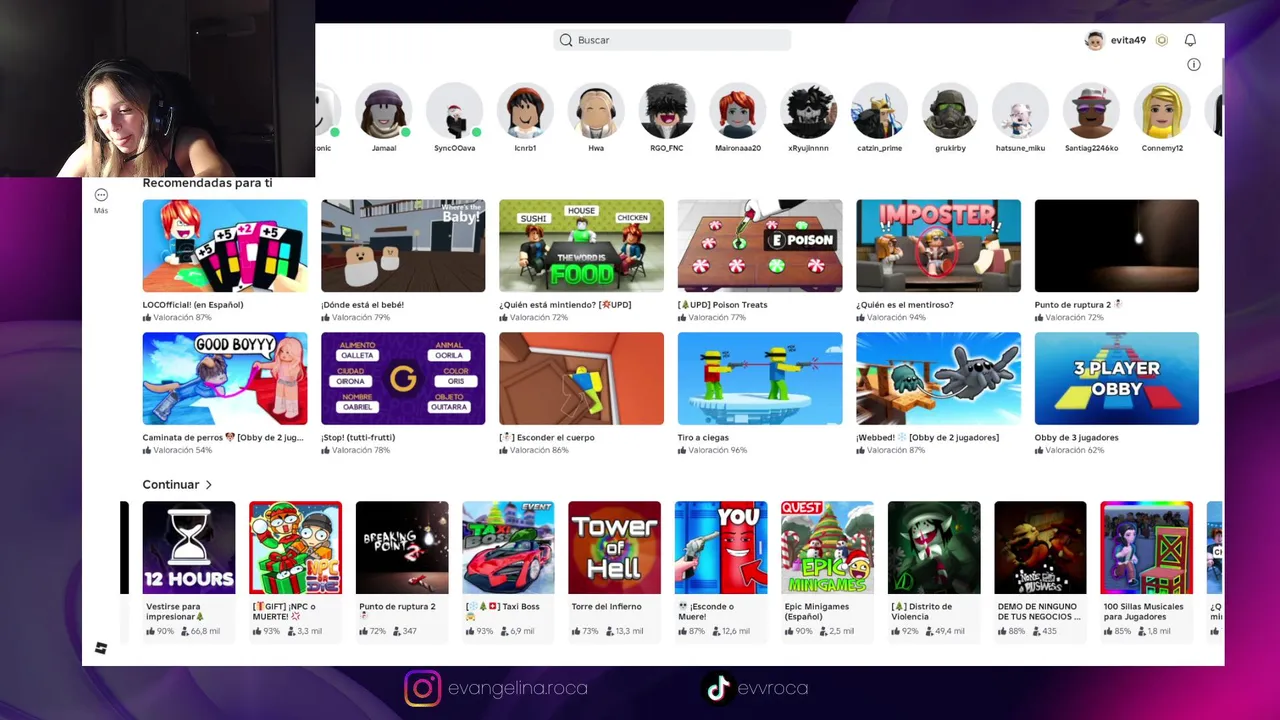Focus the Buscar search field
This screenshot has width=1280, height=720.
pyautogui.click(x=672, y=40)
